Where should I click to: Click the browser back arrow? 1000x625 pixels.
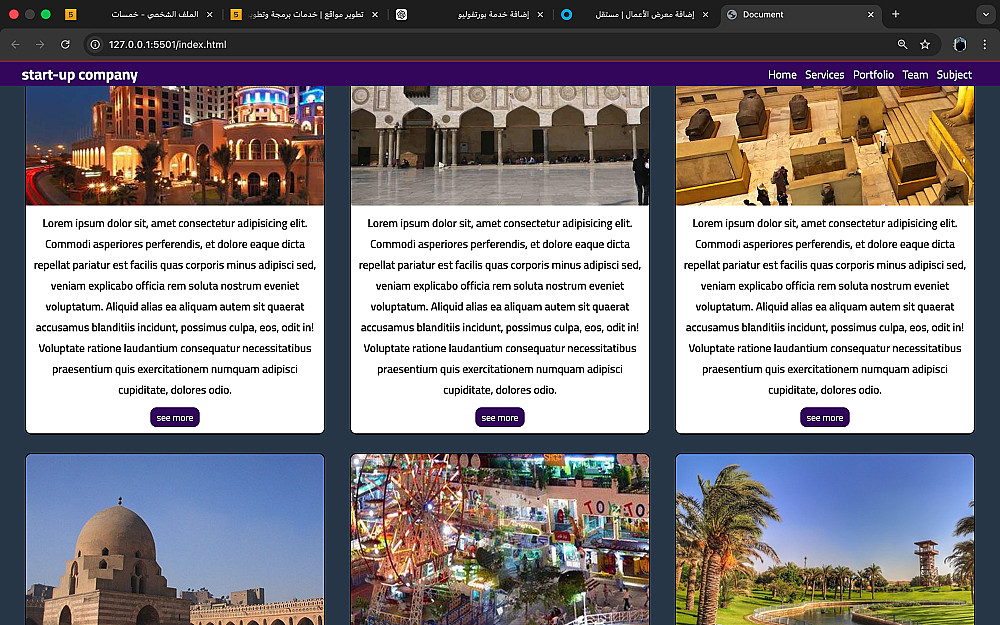[x=15, y=45]
